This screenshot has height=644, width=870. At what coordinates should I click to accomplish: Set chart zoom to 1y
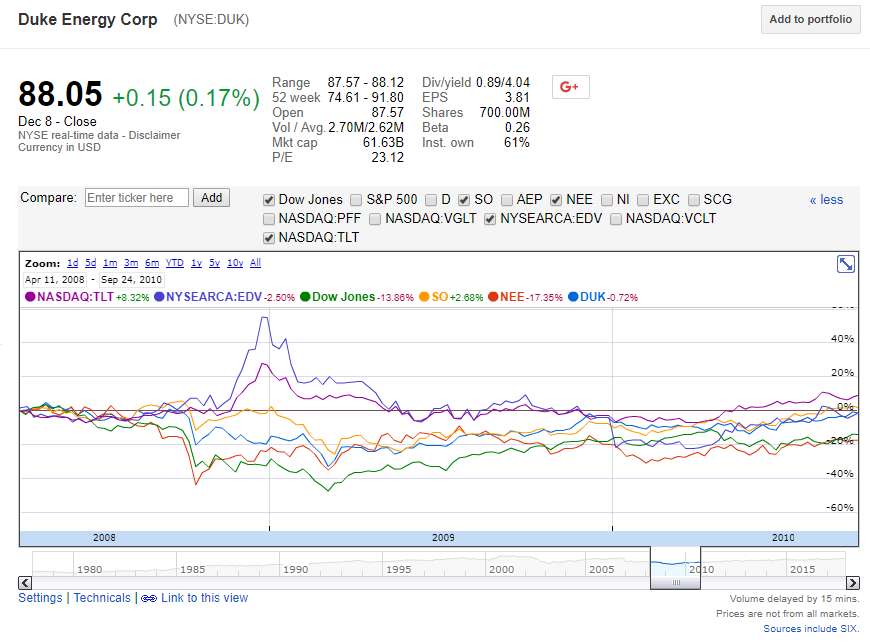point(196,263)
